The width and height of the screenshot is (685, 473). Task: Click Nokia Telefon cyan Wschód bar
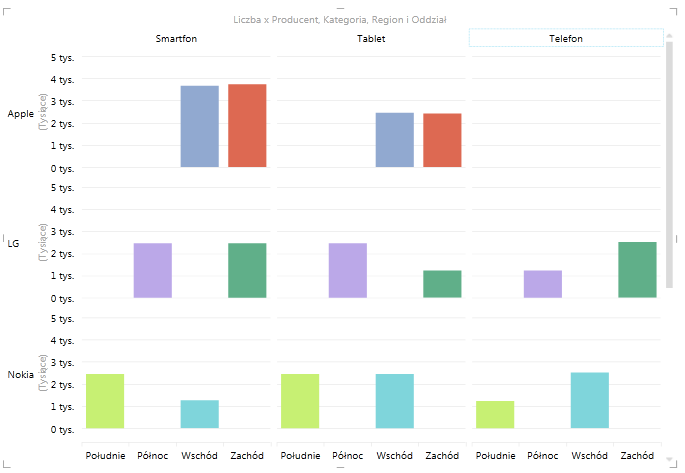pos(589,400)
